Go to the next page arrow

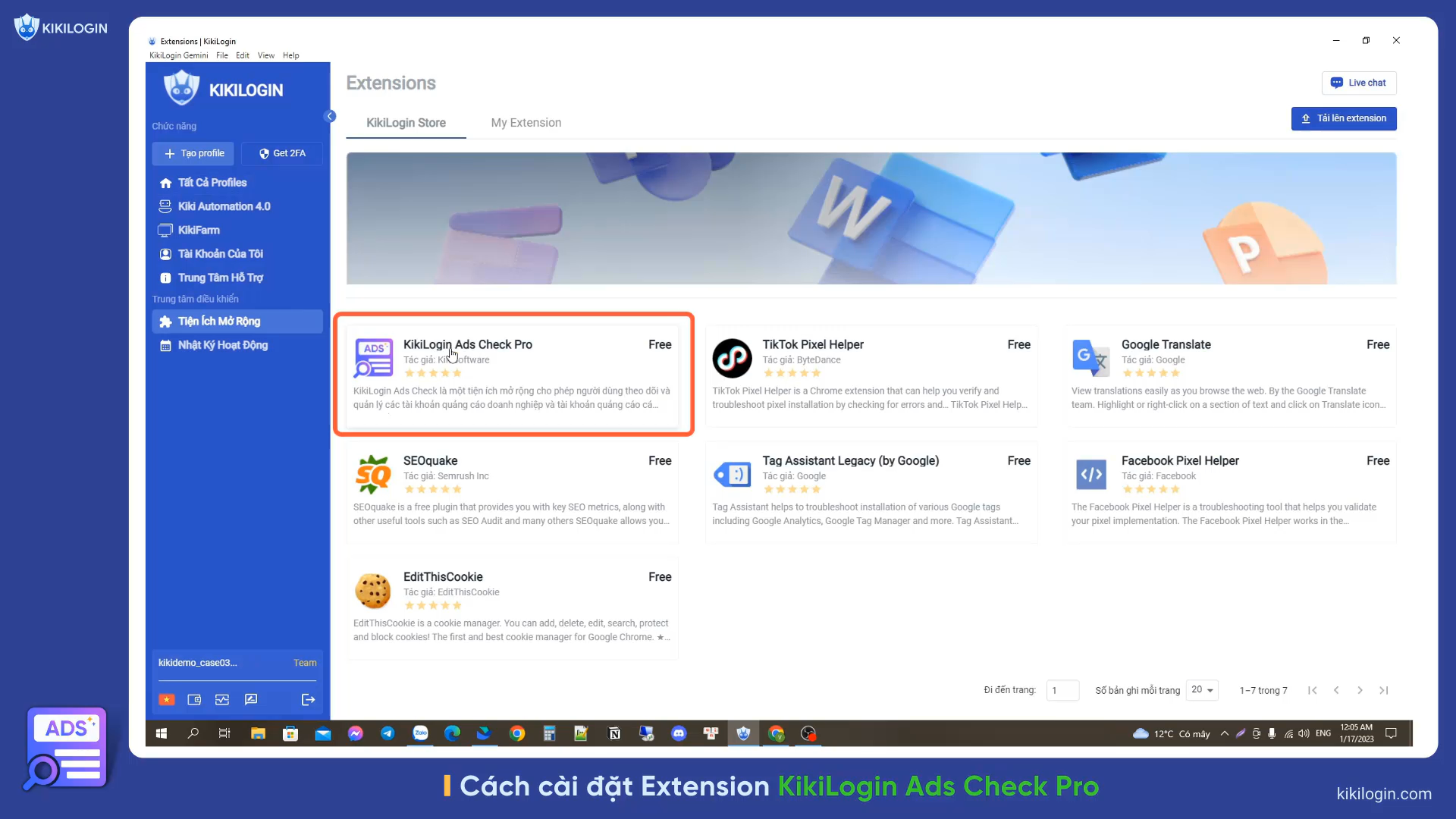[x=1360, y=690]
